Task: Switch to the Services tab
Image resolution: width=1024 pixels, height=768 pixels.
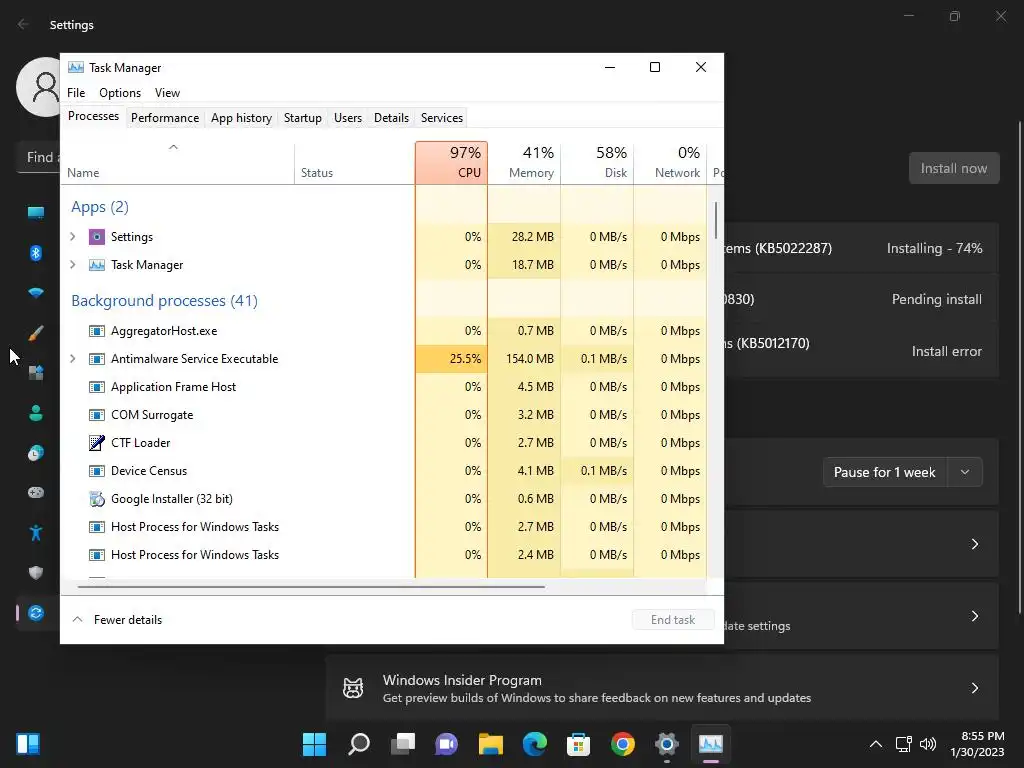Action: coord(441,118)
